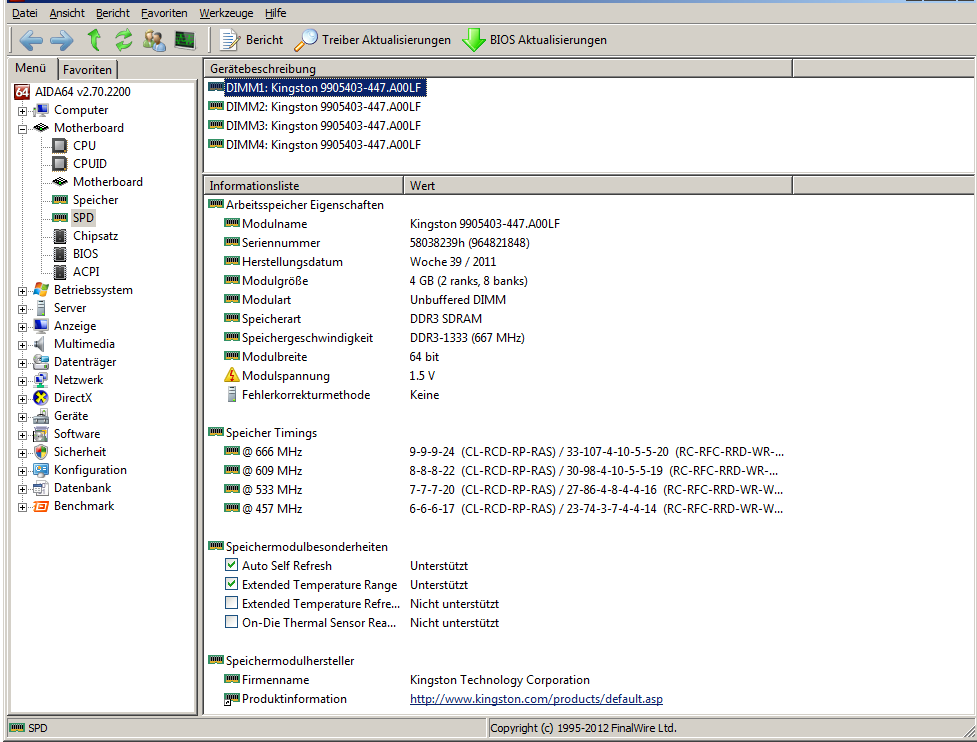Expand the Netzwerk tree node

(22, 381)
